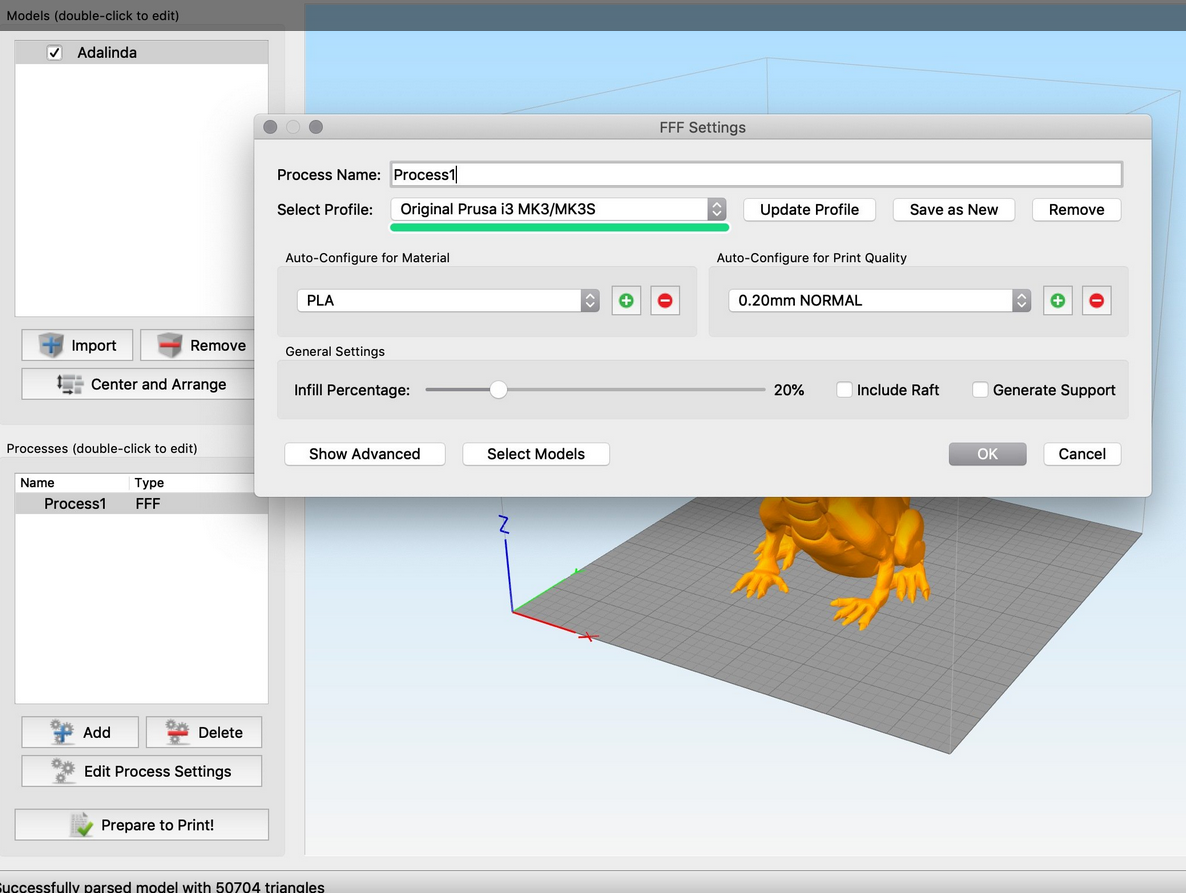Add a new material preset with green plus
The image size is (1186, 893).
626,301
